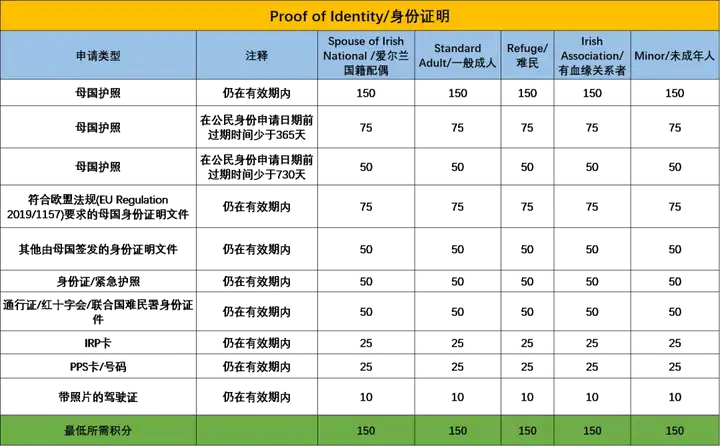Click the '身份证/紧急护照' cell
This screenshot has width=720, height=446.
point(98,282)
